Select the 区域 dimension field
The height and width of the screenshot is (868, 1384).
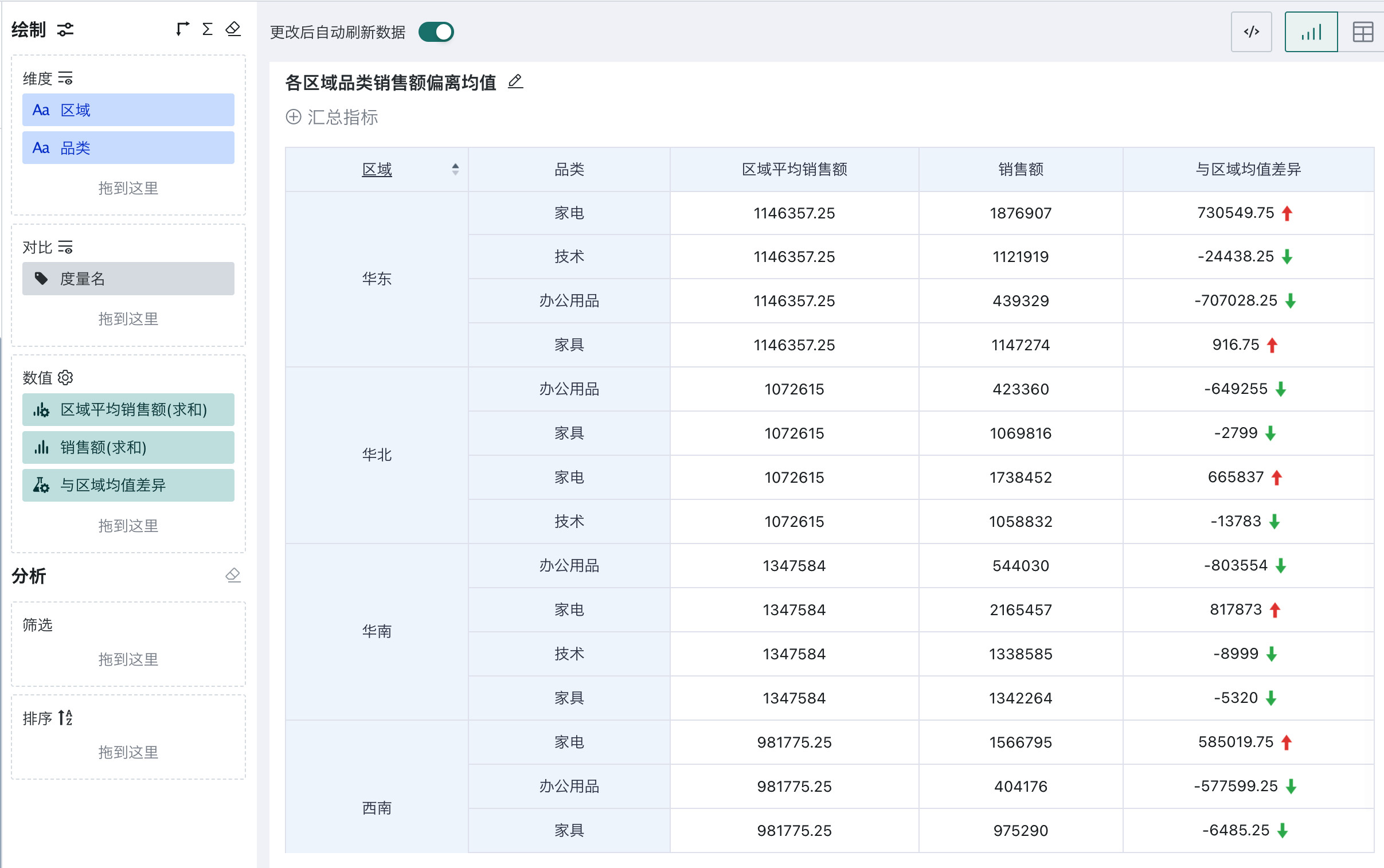128,110
